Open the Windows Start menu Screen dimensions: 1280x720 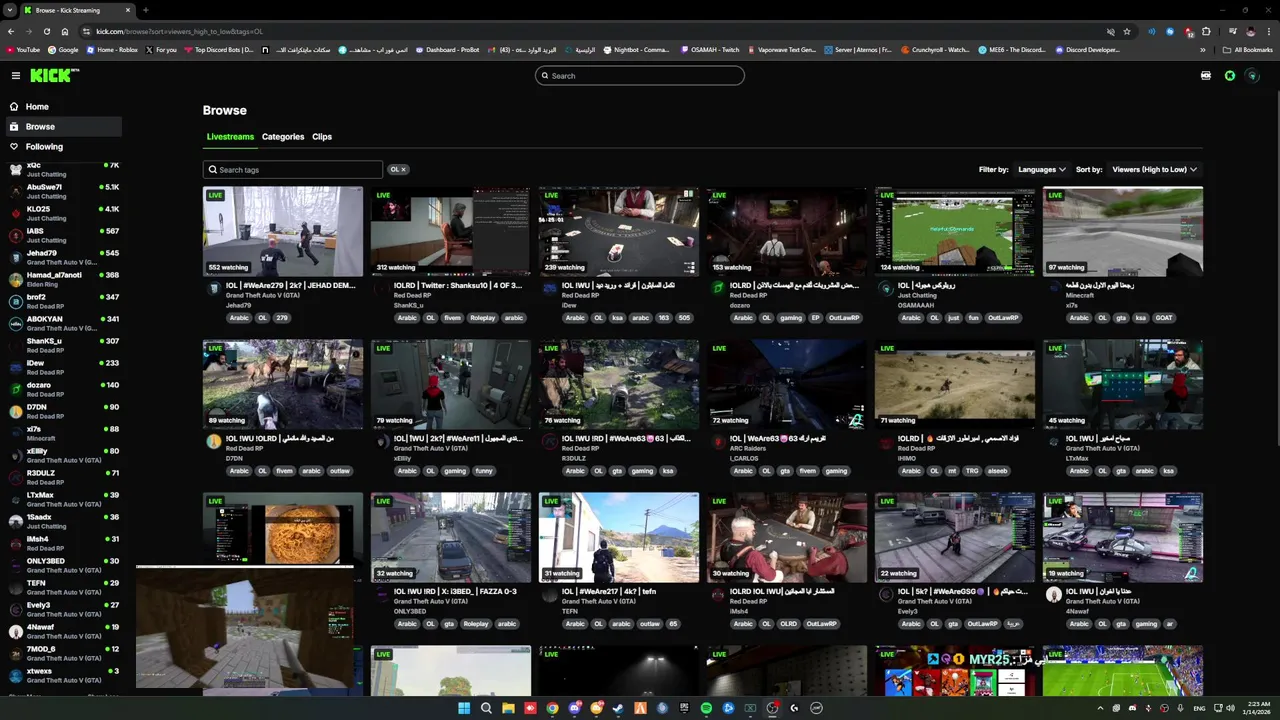coord(464,708)
